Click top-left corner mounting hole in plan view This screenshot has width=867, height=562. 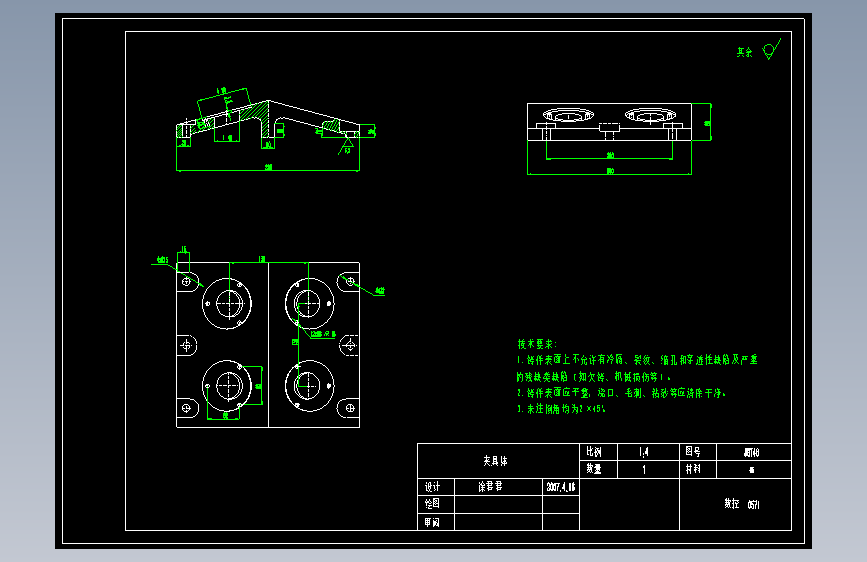coord(186,282)
